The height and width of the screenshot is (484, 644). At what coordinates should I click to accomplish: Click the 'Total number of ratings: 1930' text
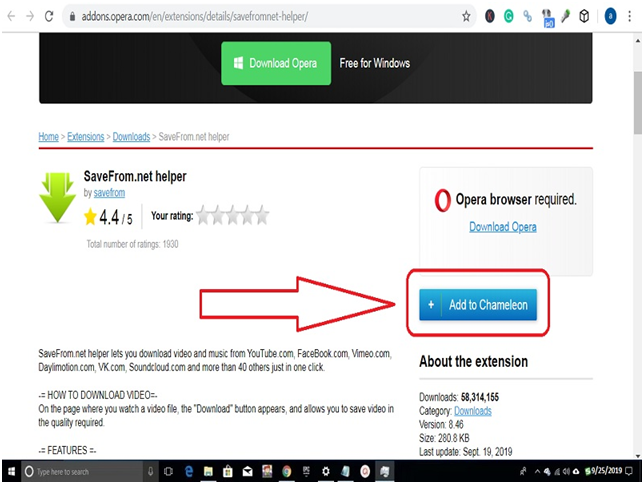click(132, 244)
